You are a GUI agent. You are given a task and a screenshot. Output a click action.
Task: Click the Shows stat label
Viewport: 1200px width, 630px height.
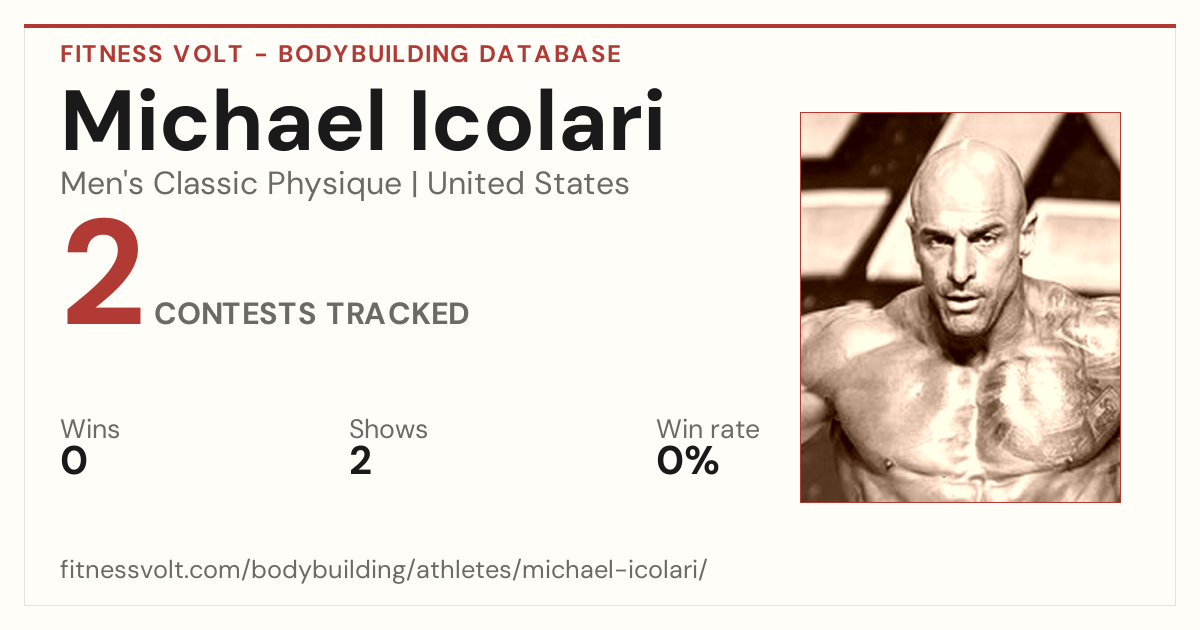[388, 430]
